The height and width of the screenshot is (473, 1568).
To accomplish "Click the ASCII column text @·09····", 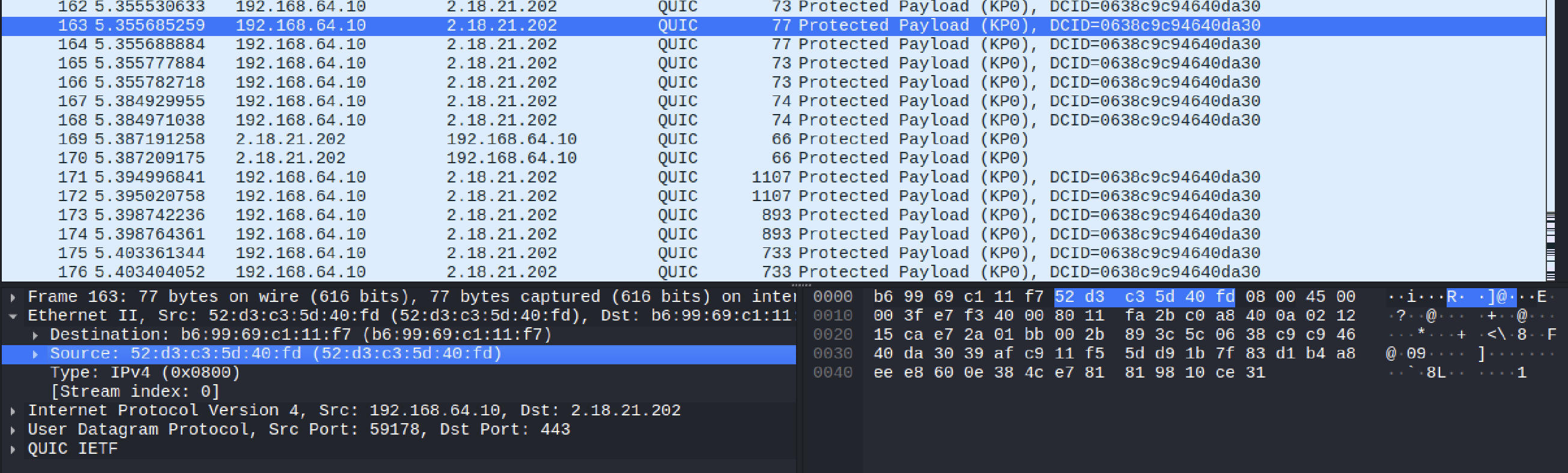I will pyautogui.click(x=1426, y=354).
